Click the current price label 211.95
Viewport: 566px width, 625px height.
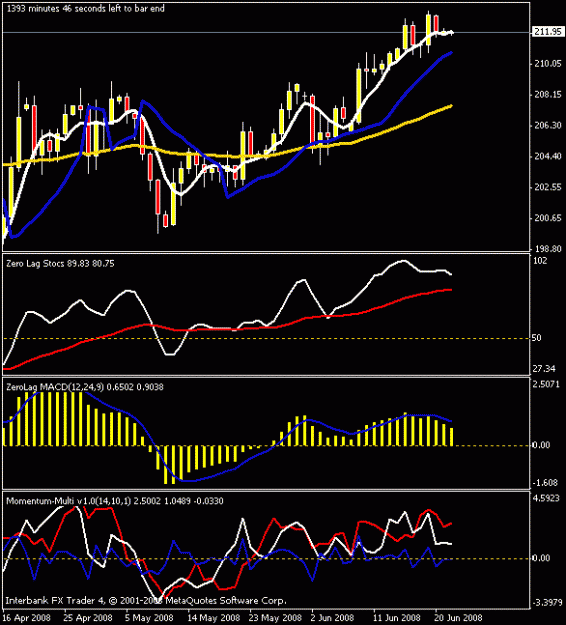[548, 32]
